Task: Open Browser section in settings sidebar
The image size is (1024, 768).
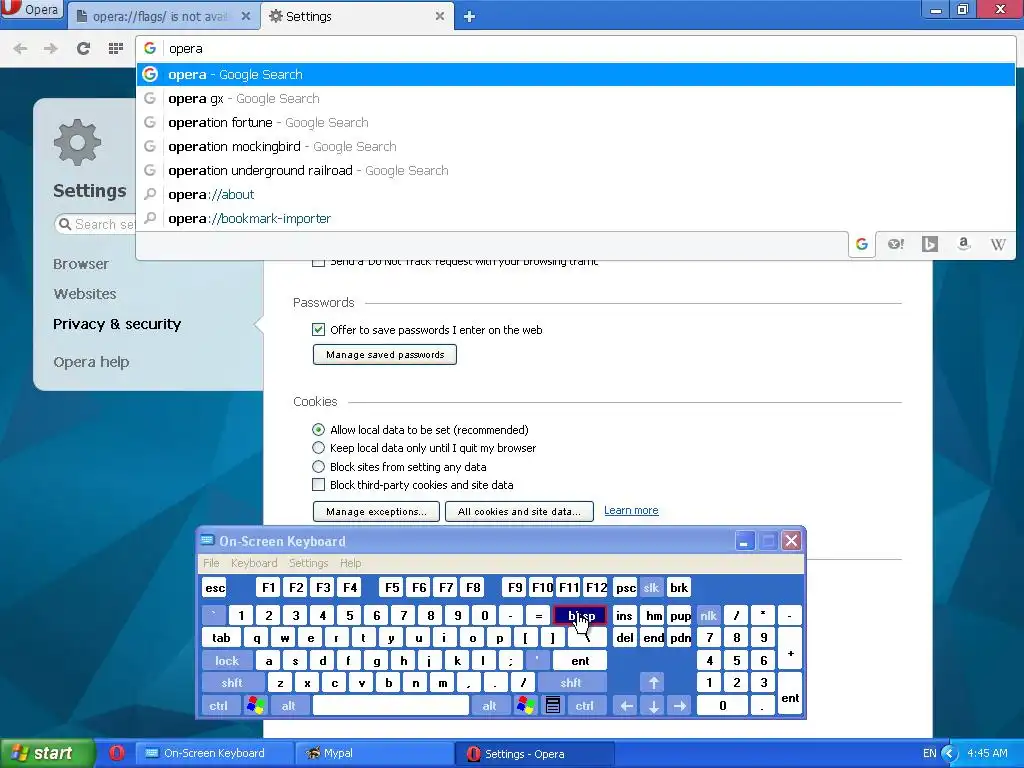Action: click(81, 264)
